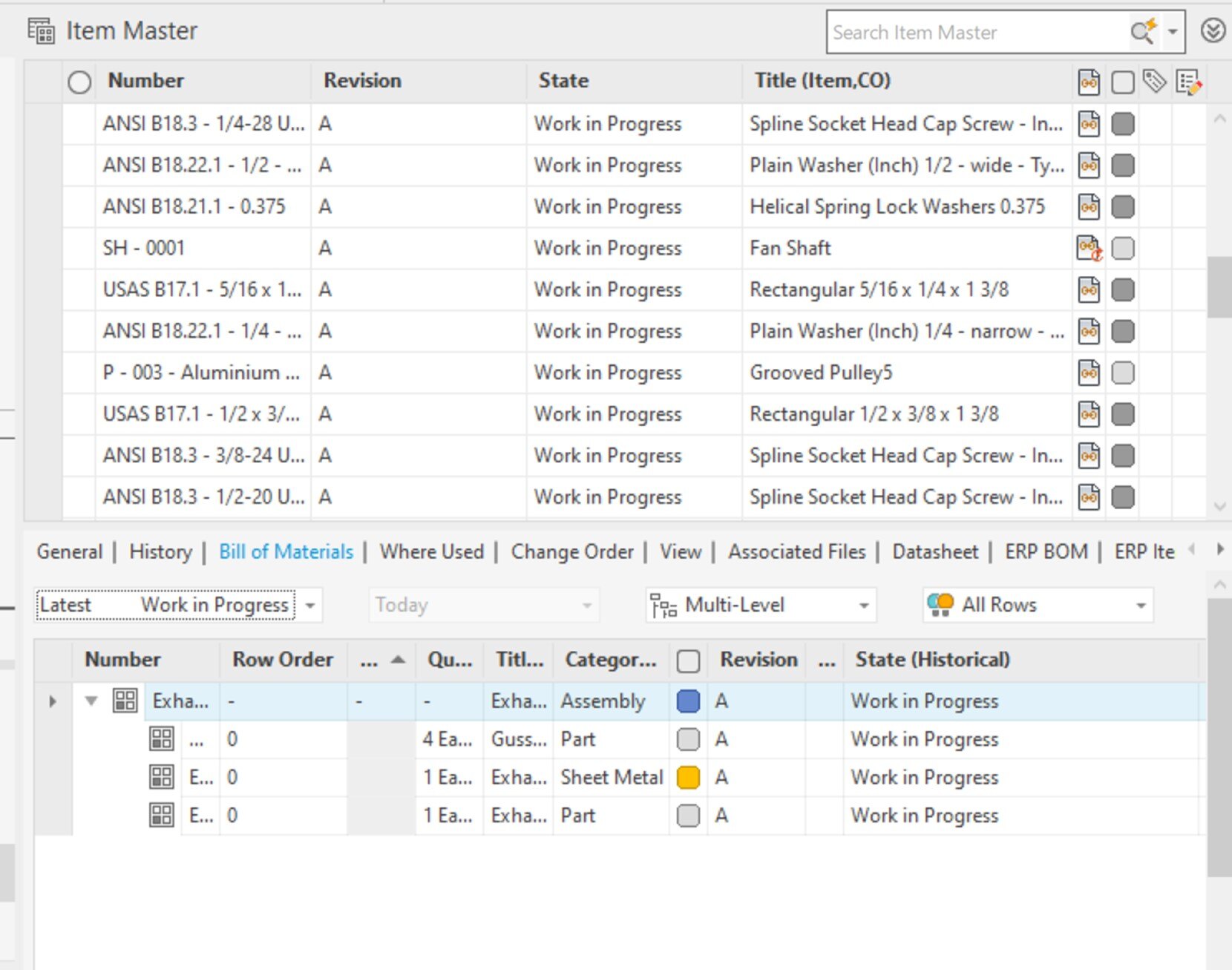The width and height of the screenshot is (1232, 970).
Task: Open the search options dropdown arrow
Action: 1173,32
